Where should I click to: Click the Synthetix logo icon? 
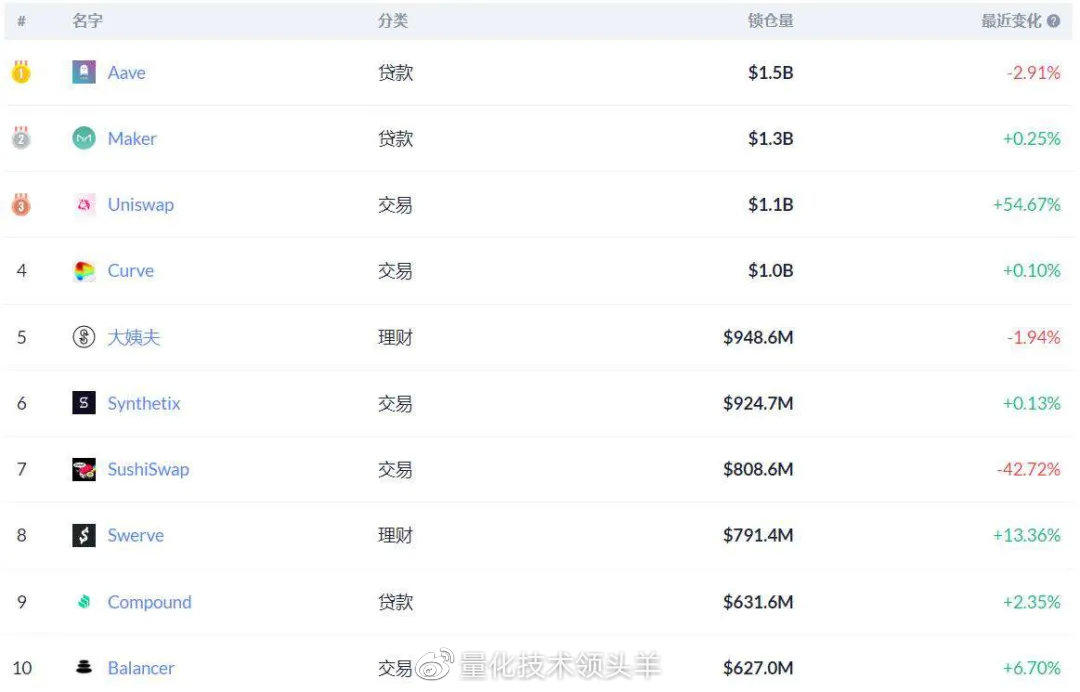click(x=84, y=403)
